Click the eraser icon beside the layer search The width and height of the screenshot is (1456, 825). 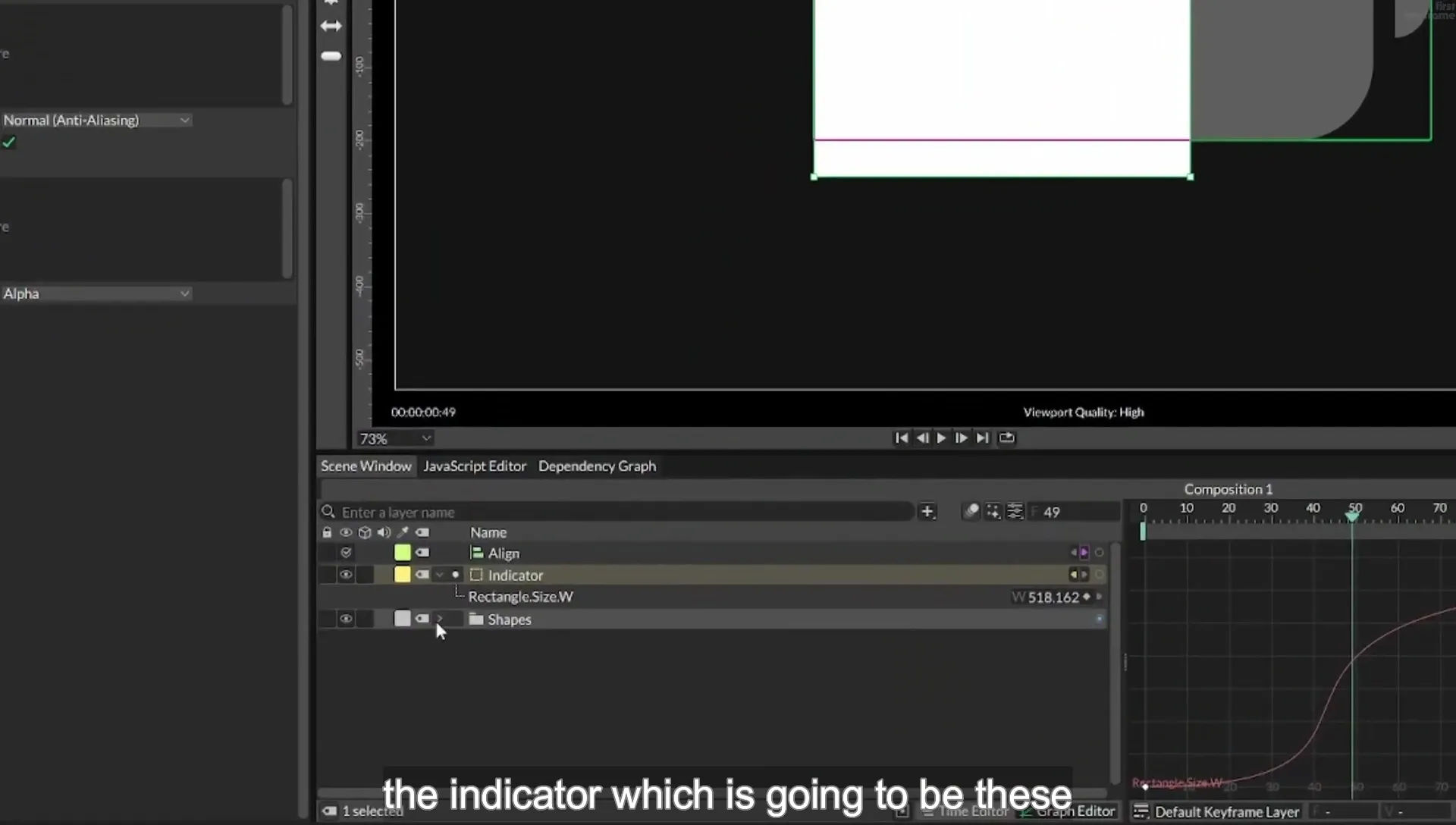tap(971, 512)
